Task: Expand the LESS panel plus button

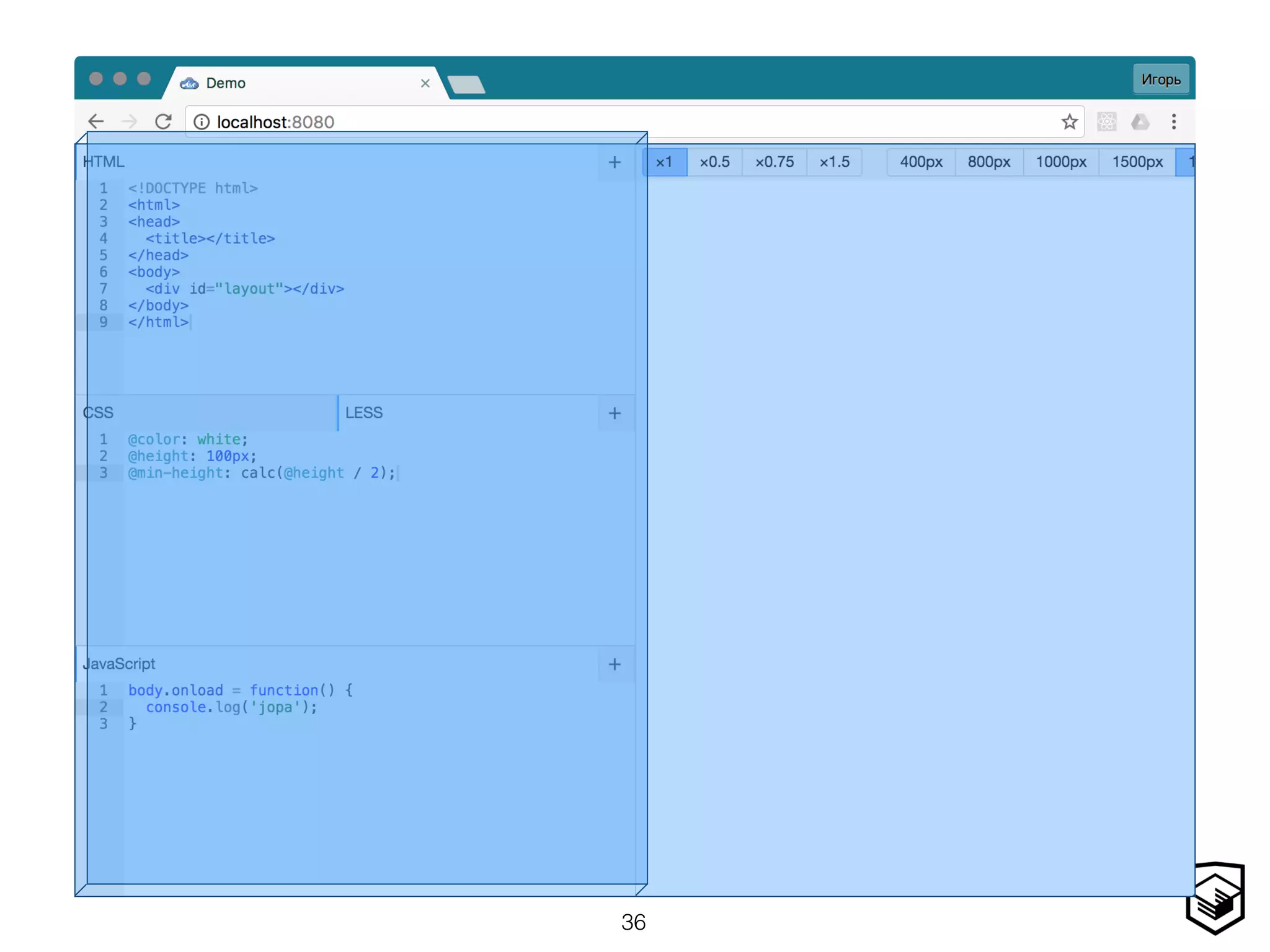Action: click(x=615, y=413)
